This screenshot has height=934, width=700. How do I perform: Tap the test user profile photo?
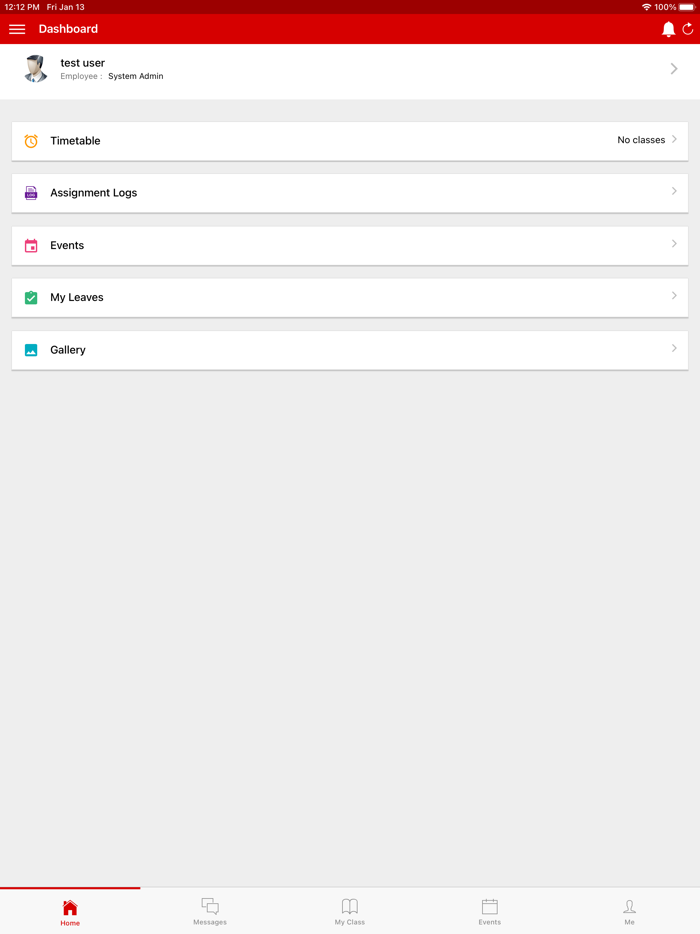35,69
